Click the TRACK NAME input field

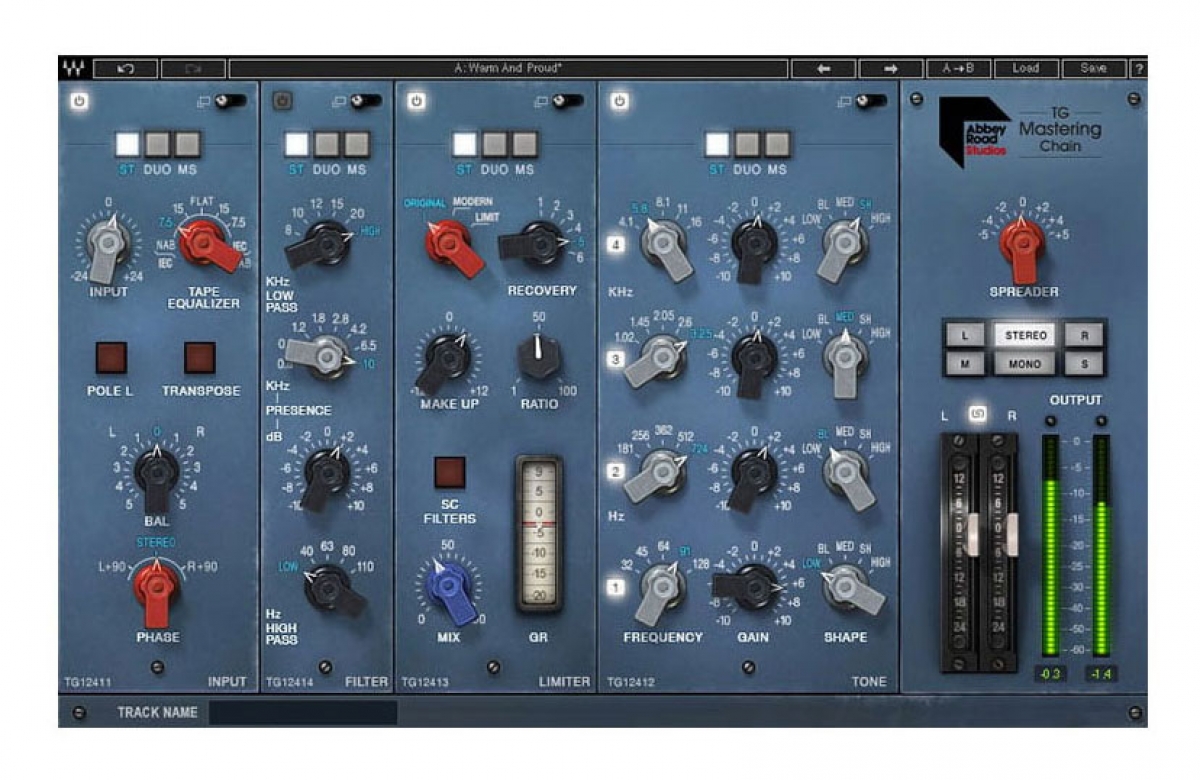304,713
